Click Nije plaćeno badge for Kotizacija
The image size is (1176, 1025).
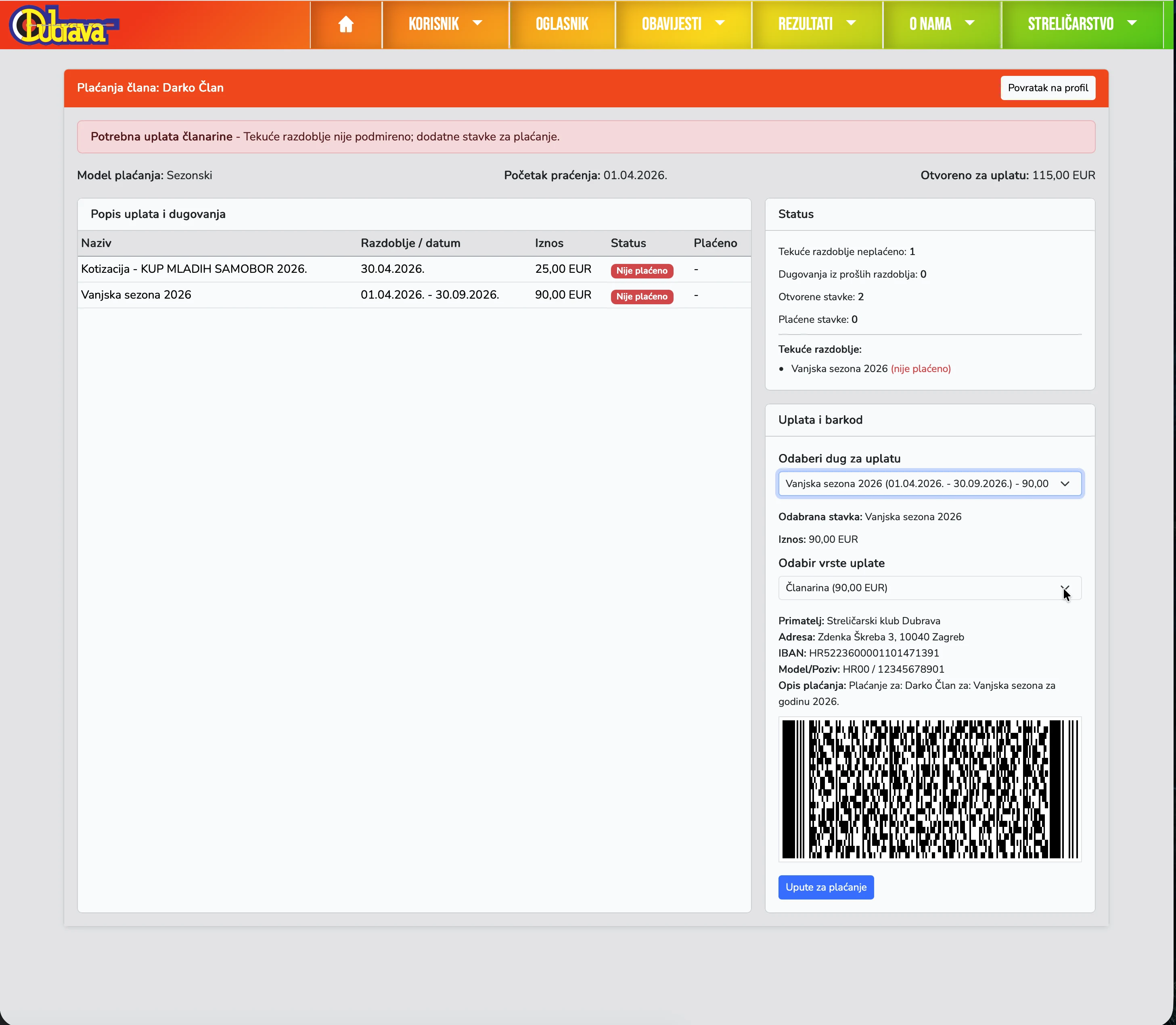(641, 270)
